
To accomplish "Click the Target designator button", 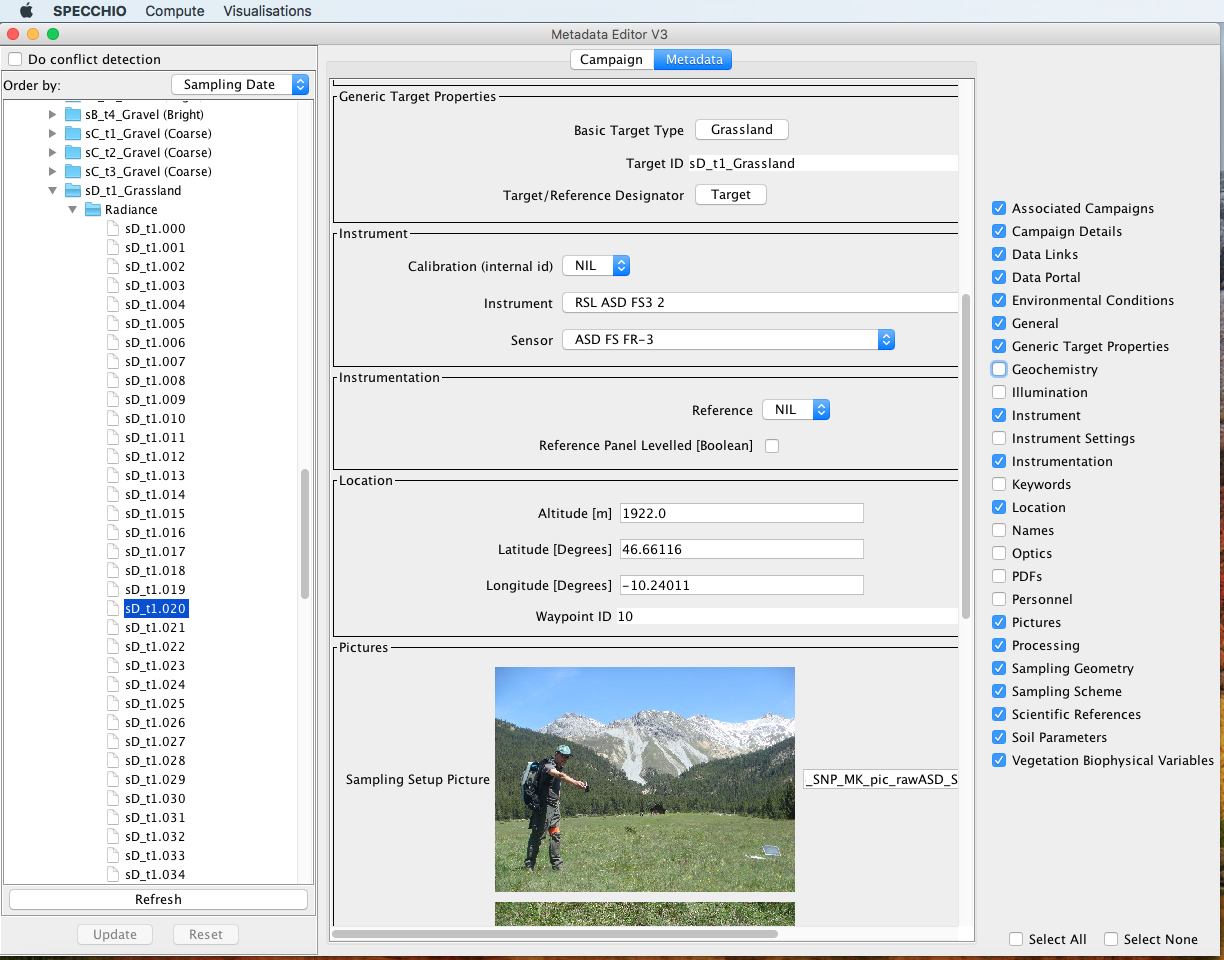I will click(x=731, y=194).
